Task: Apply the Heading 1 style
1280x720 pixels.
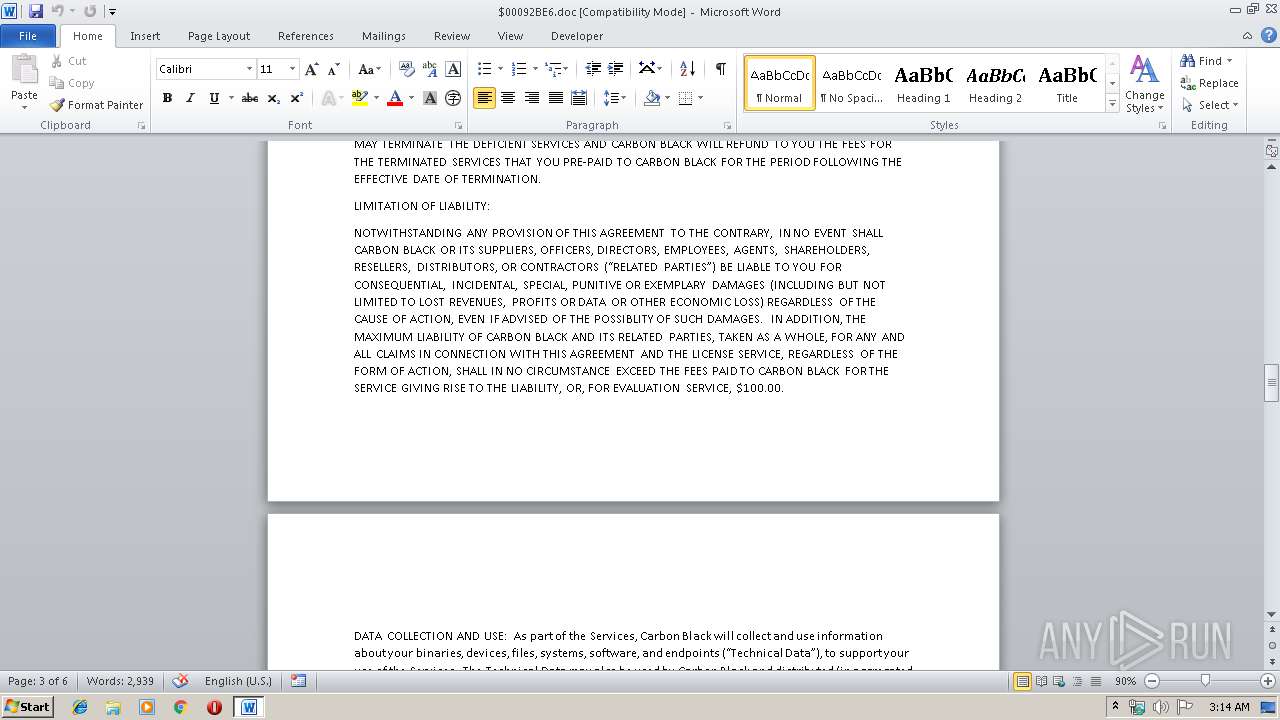Action: point(924,83)
